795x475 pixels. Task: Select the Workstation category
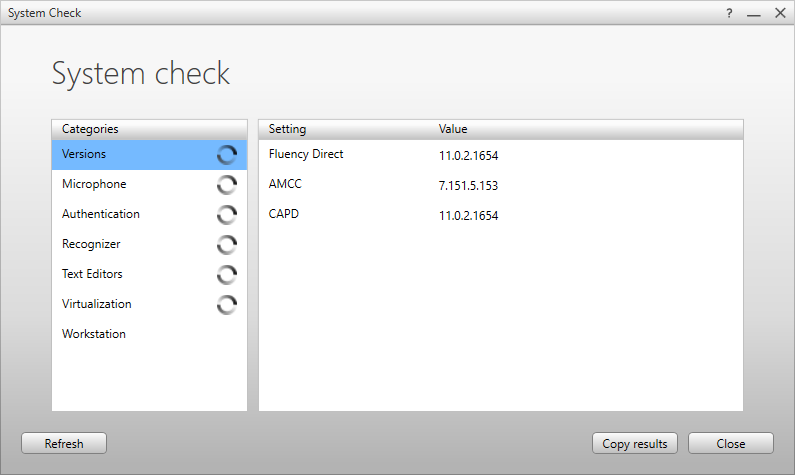point(94,335)
